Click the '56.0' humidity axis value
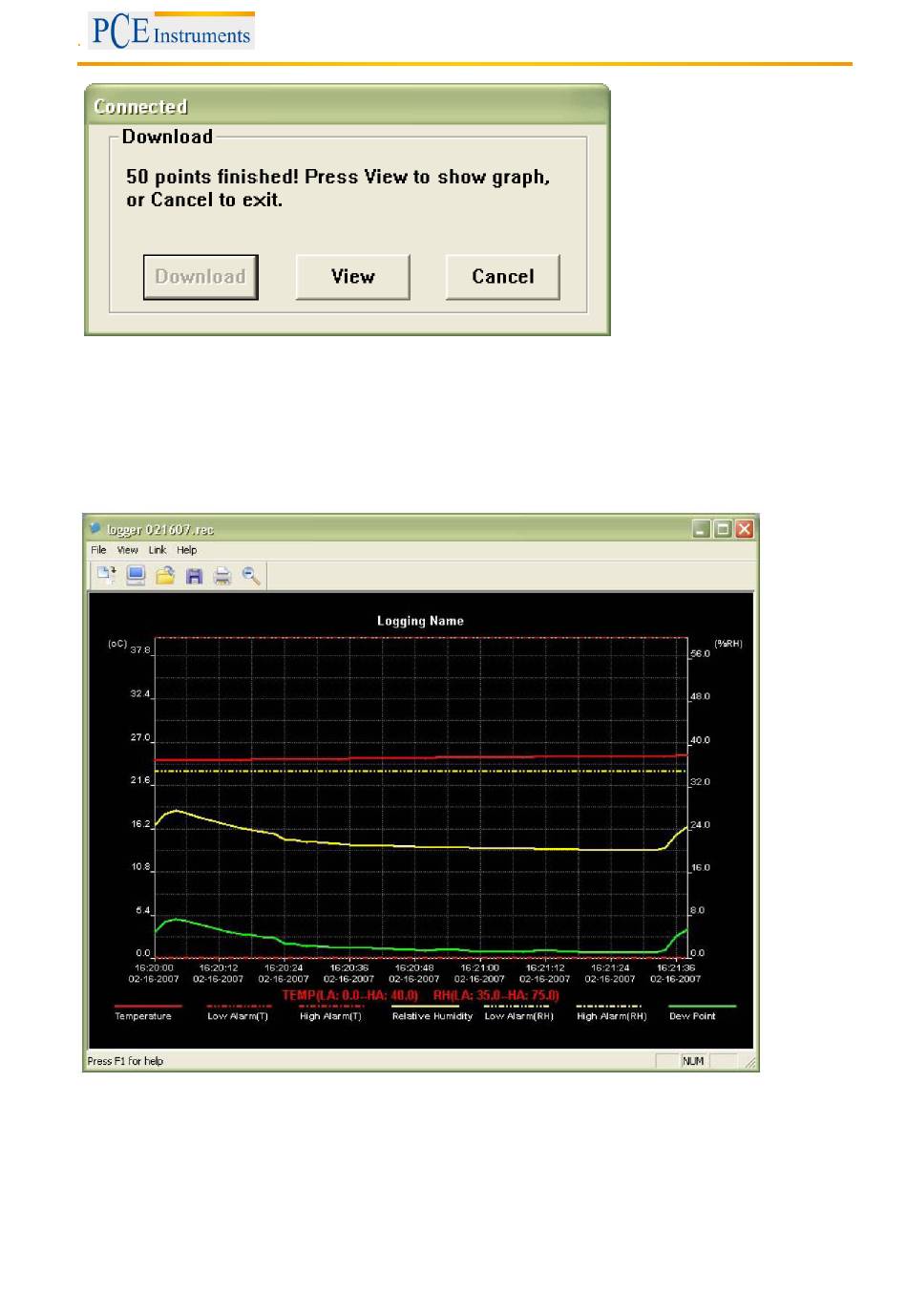 [701, 654]
